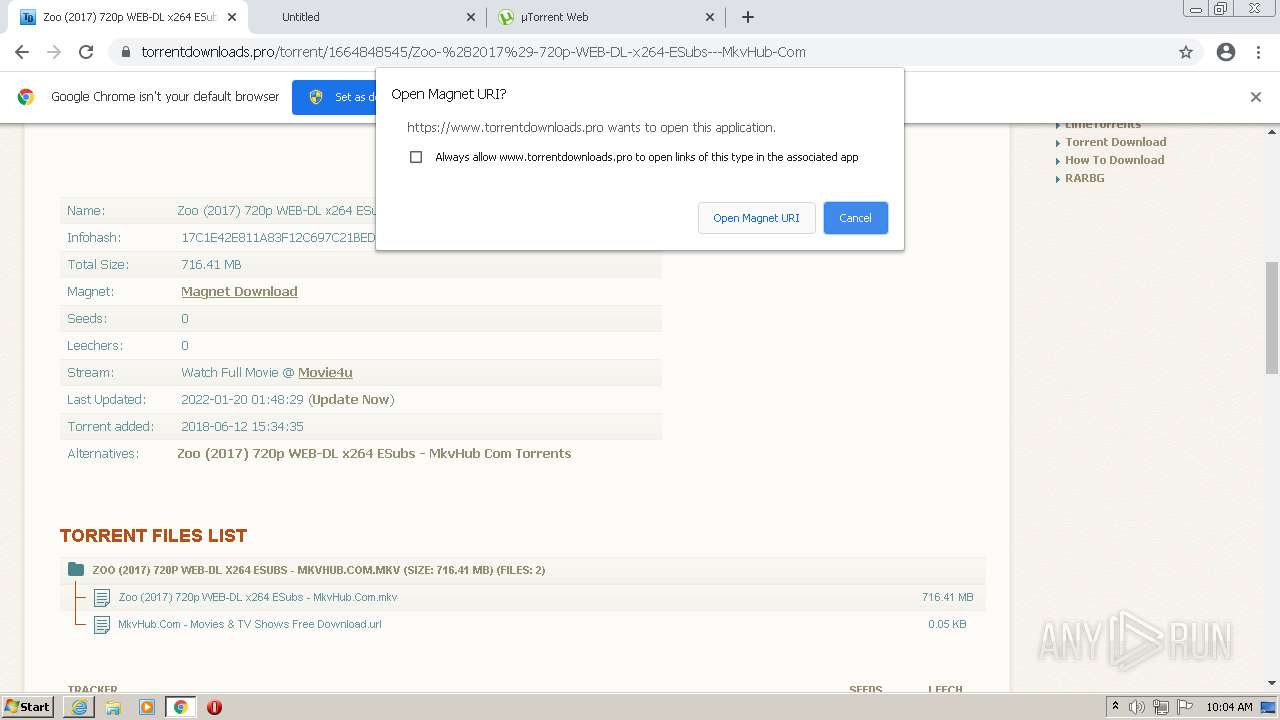Click Zoo (2017) 720p mkv file name

tap(258, 598)
